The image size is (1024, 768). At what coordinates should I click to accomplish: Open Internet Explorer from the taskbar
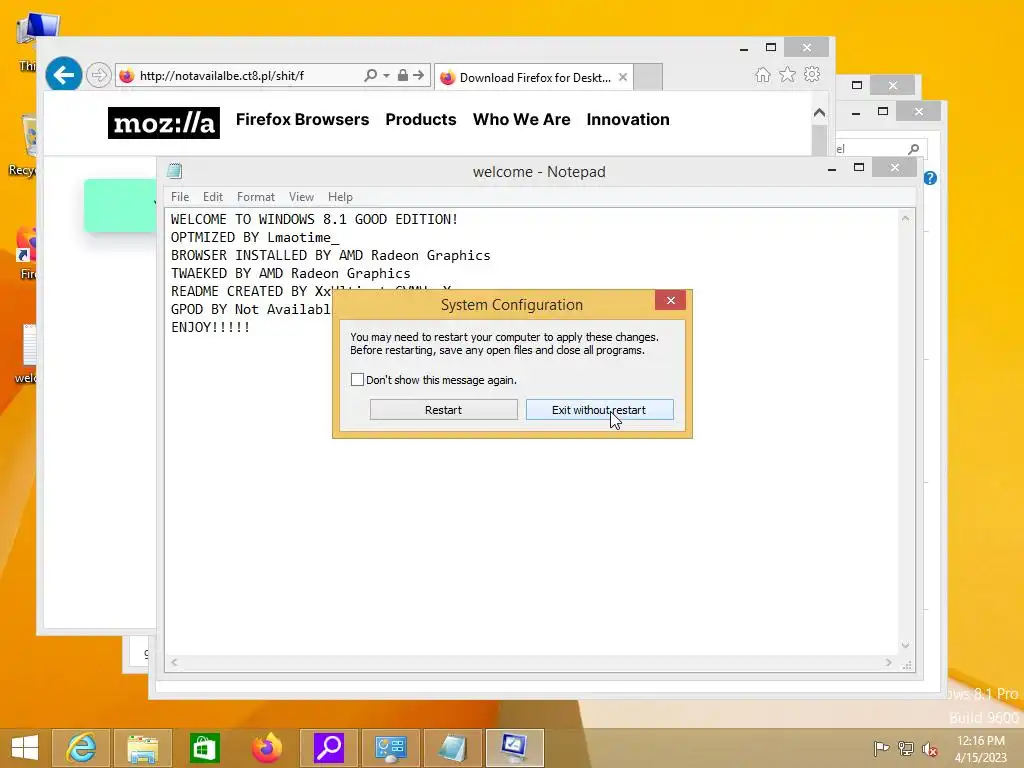[x=81, y=748]
